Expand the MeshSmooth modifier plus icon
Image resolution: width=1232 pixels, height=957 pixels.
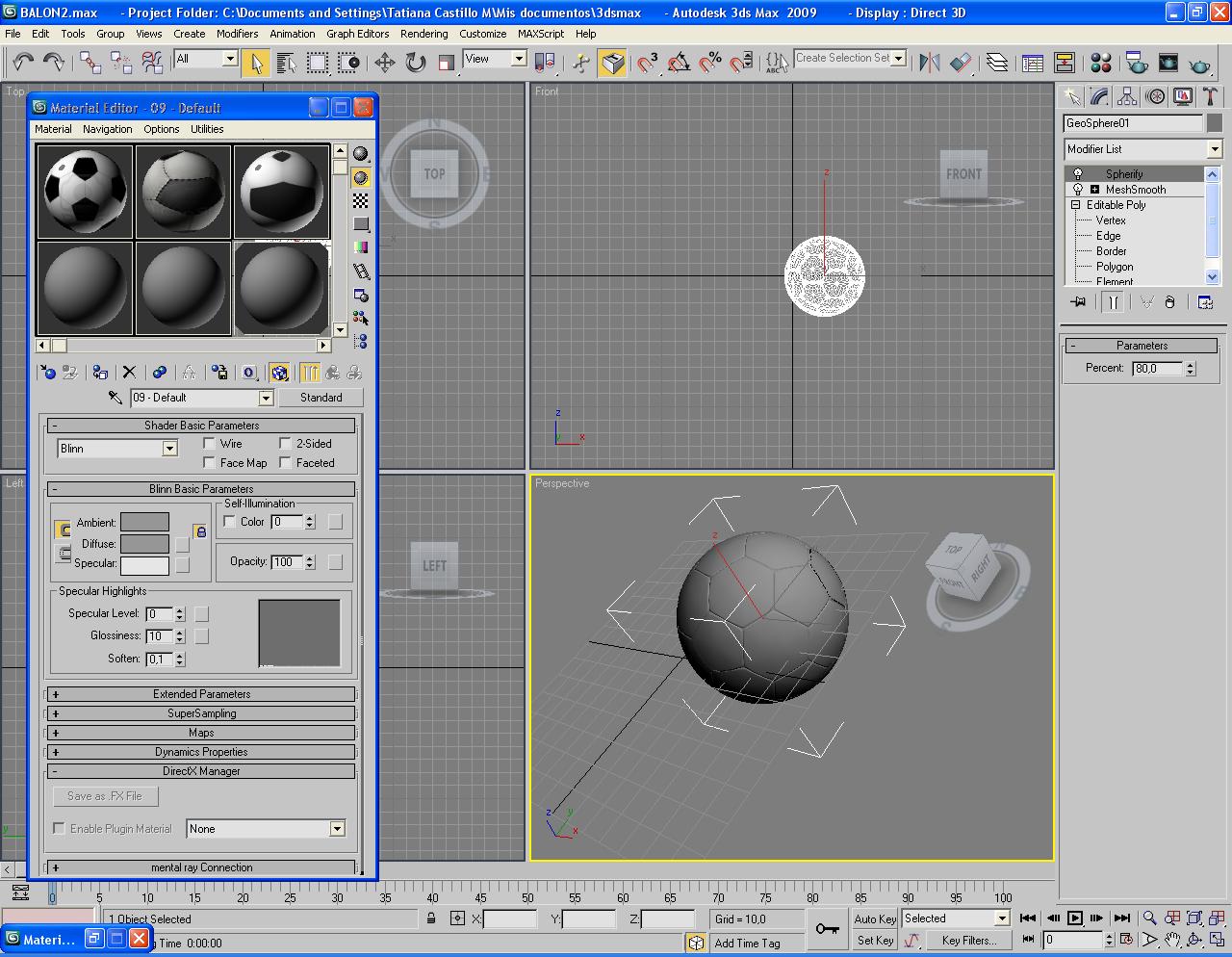coord(1094,190)
